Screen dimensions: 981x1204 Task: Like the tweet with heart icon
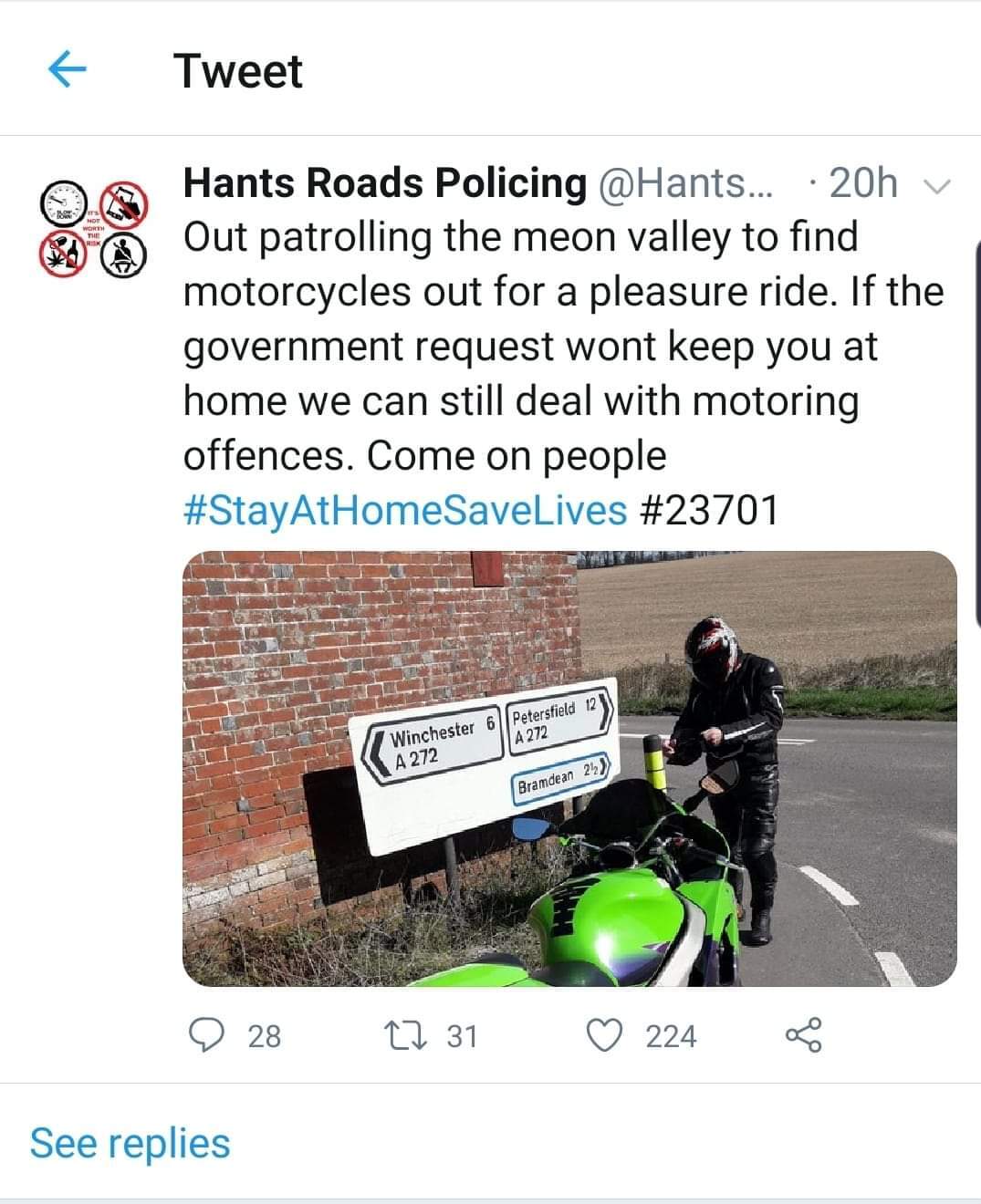pyautogui.click(x=604, y=1035)
